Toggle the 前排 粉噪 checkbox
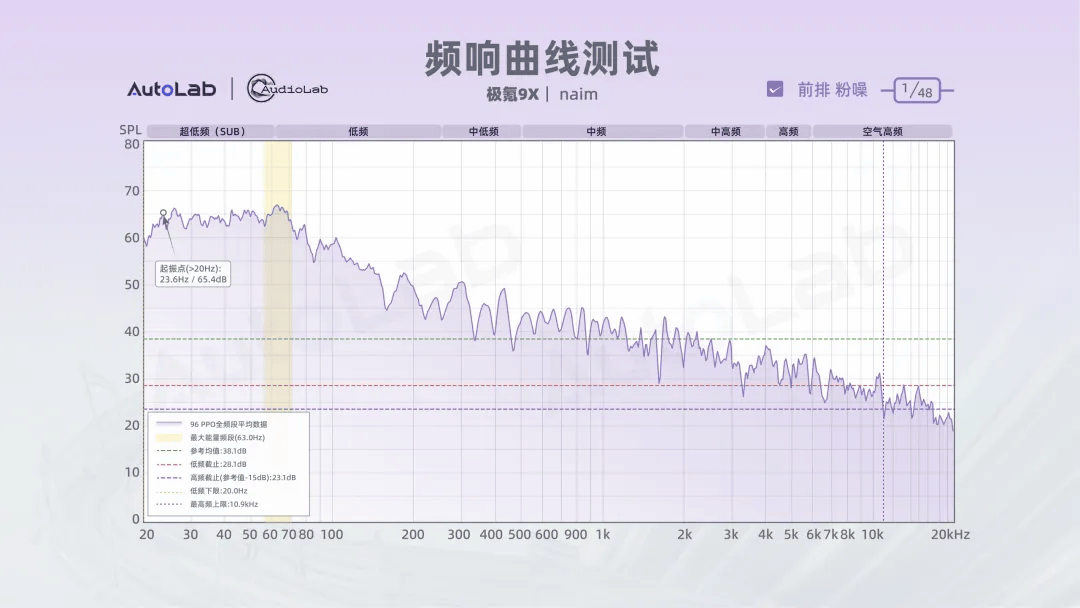 coord(775,90)
